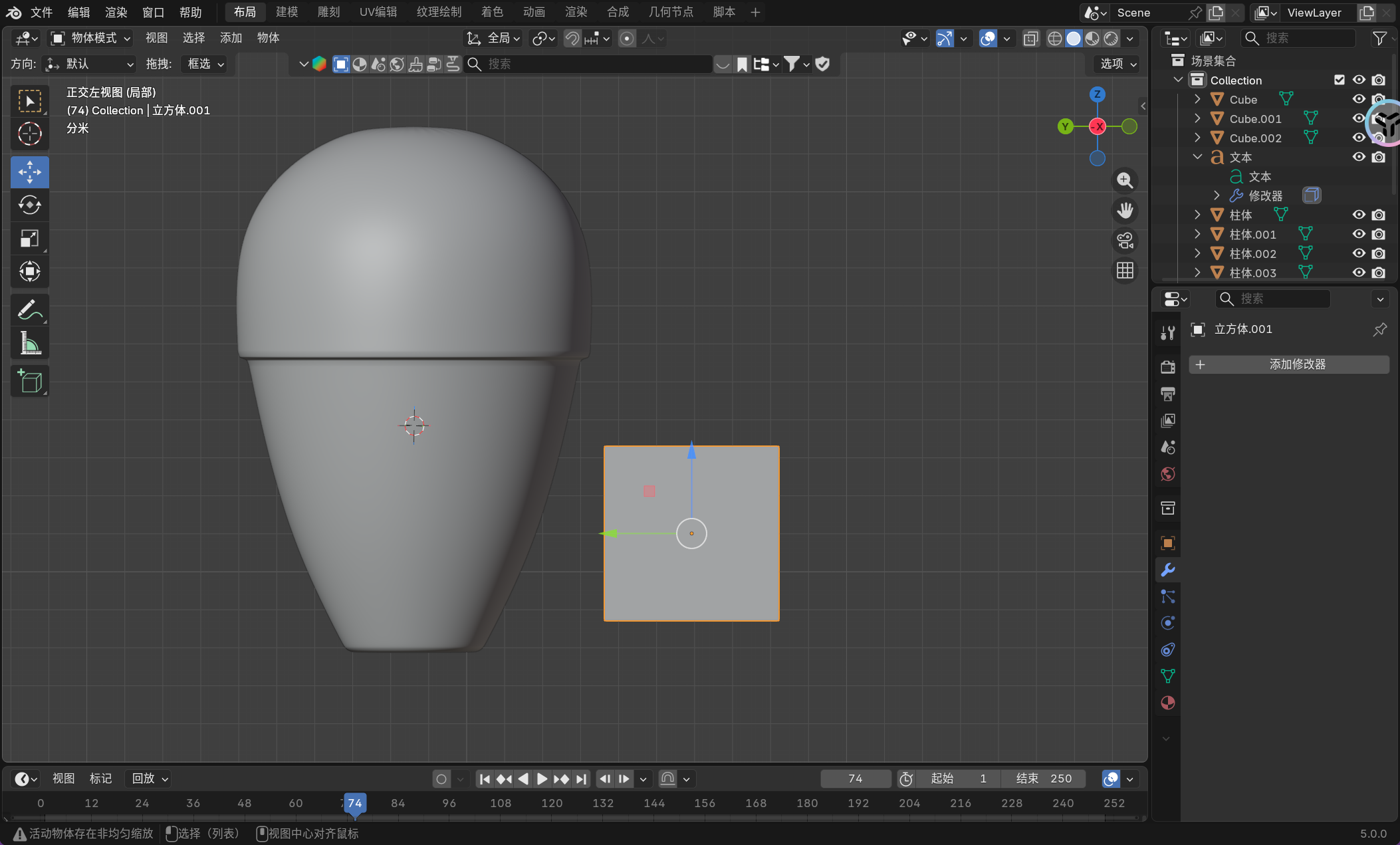Click the pan view hand icon

[x=1125, y=211]
